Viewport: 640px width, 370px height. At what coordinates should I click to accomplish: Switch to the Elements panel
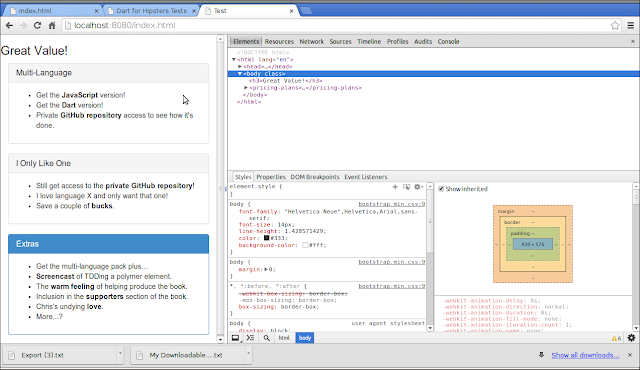pos(246,42)
